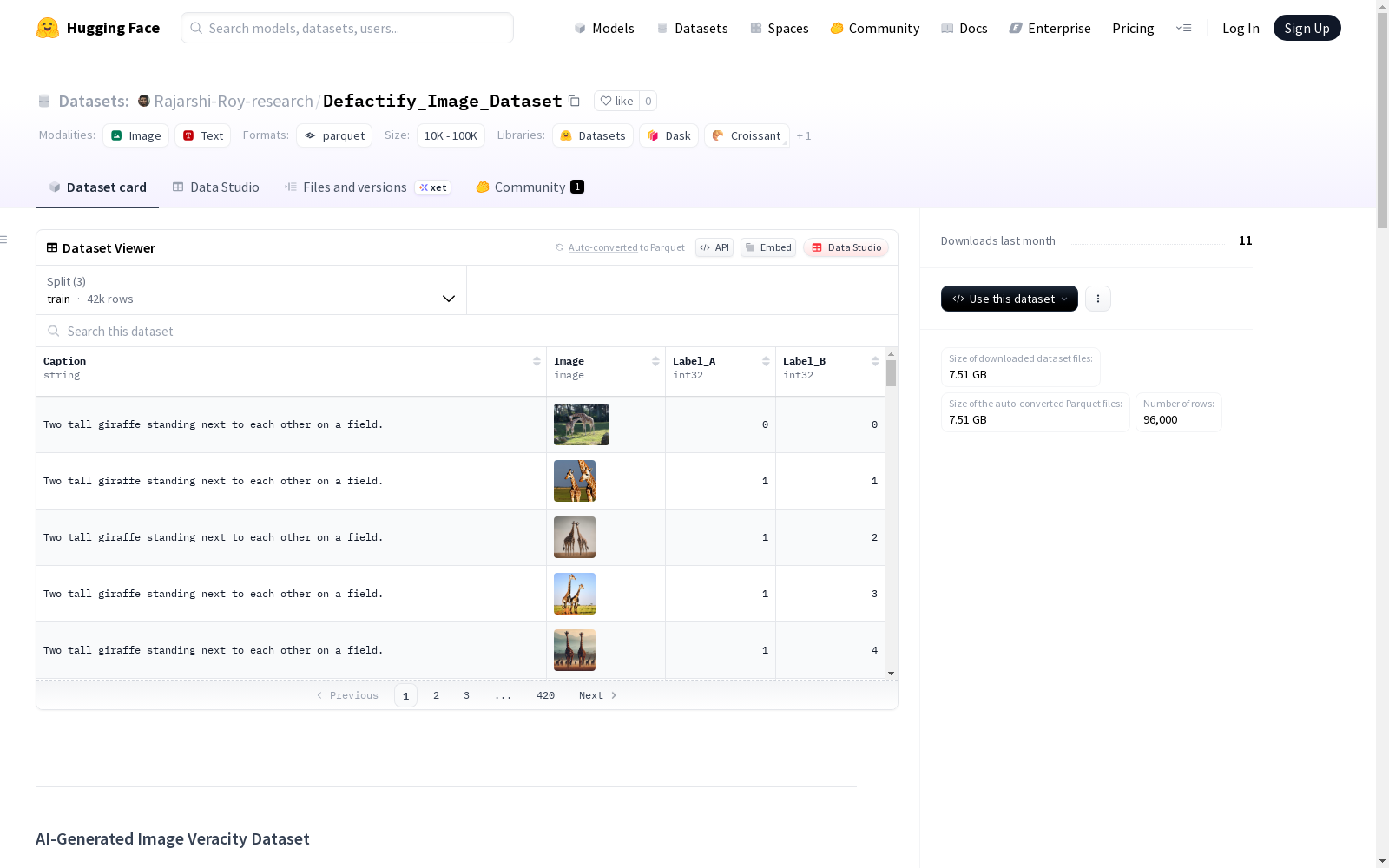Open giraffe thumbnail in the Label_B 0 row
1389x868 pixels.
point(582,424)
